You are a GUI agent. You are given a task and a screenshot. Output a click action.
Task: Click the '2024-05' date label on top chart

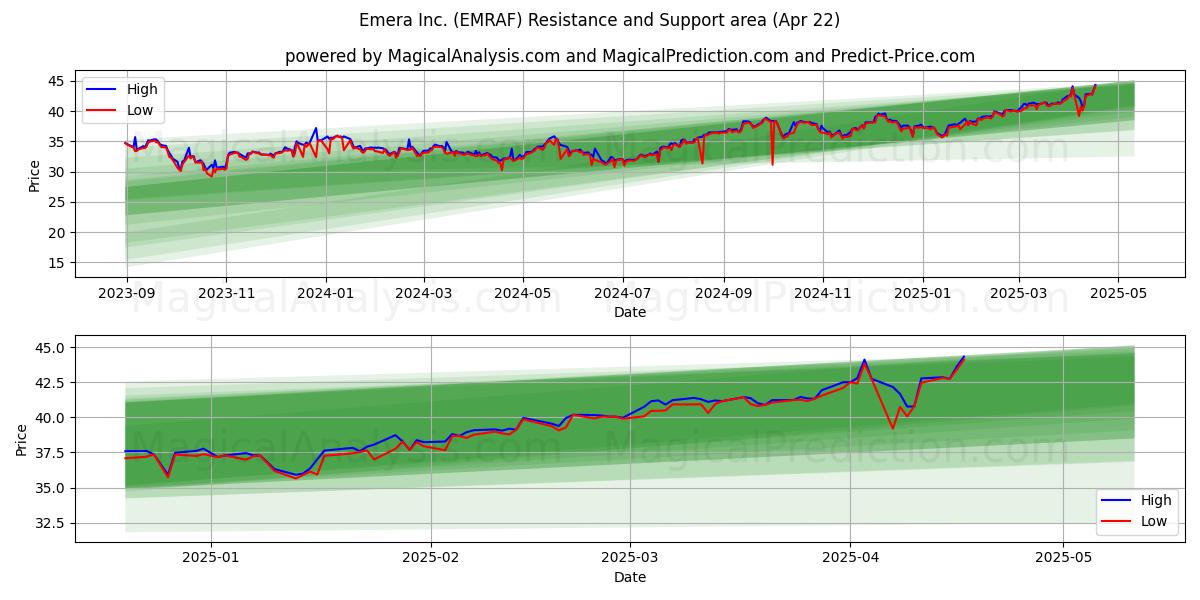524,295
